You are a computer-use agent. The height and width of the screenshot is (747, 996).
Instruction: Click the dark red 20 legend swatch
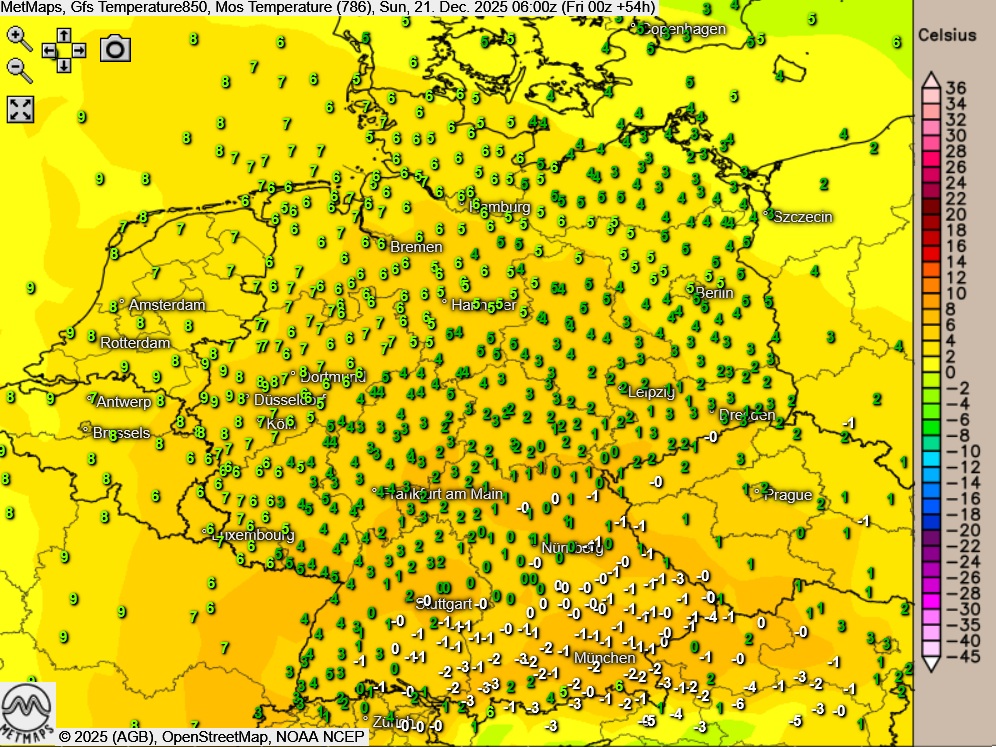click(929, 214)
